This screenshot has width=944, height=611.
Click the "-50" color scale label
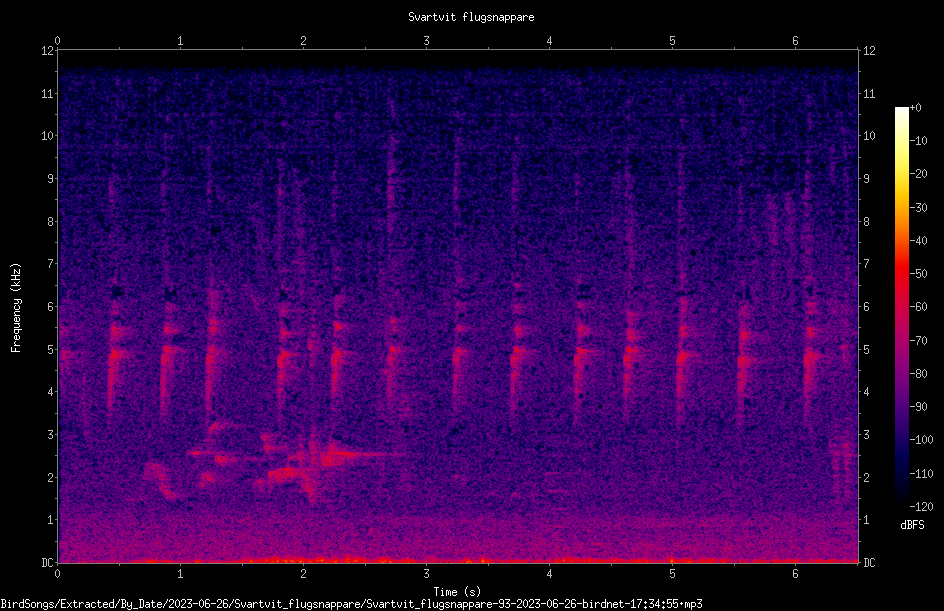point(918,274)
